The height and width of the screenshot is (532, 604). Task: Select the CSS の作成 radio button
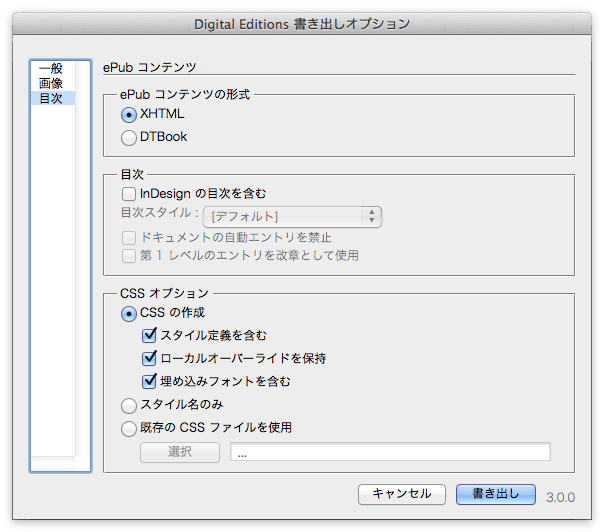[x=129, y=314]
